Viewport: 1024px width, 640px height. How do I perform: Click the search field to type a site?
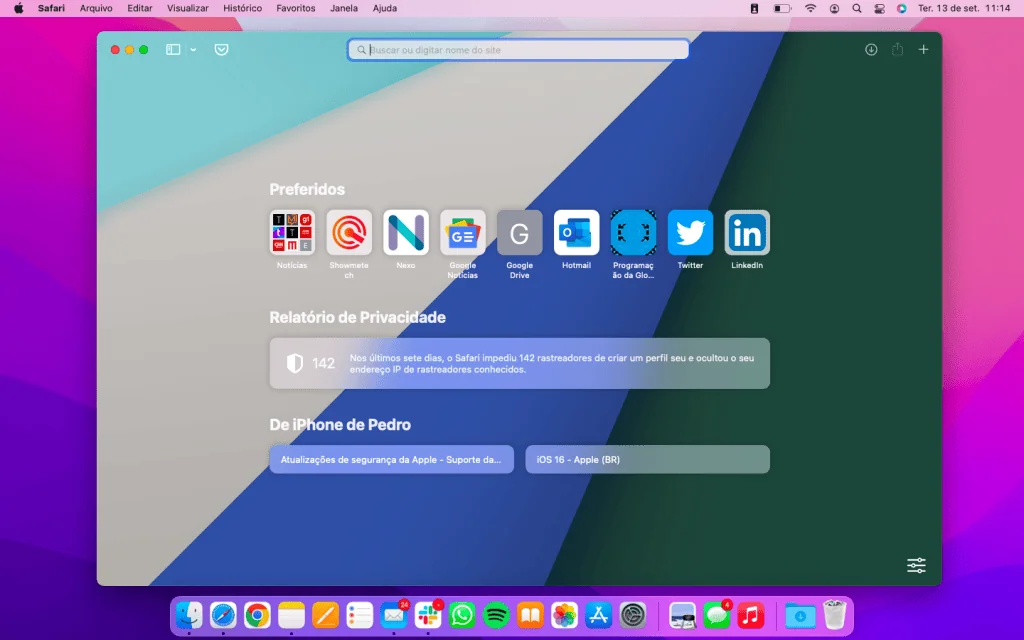pos(518,49)
